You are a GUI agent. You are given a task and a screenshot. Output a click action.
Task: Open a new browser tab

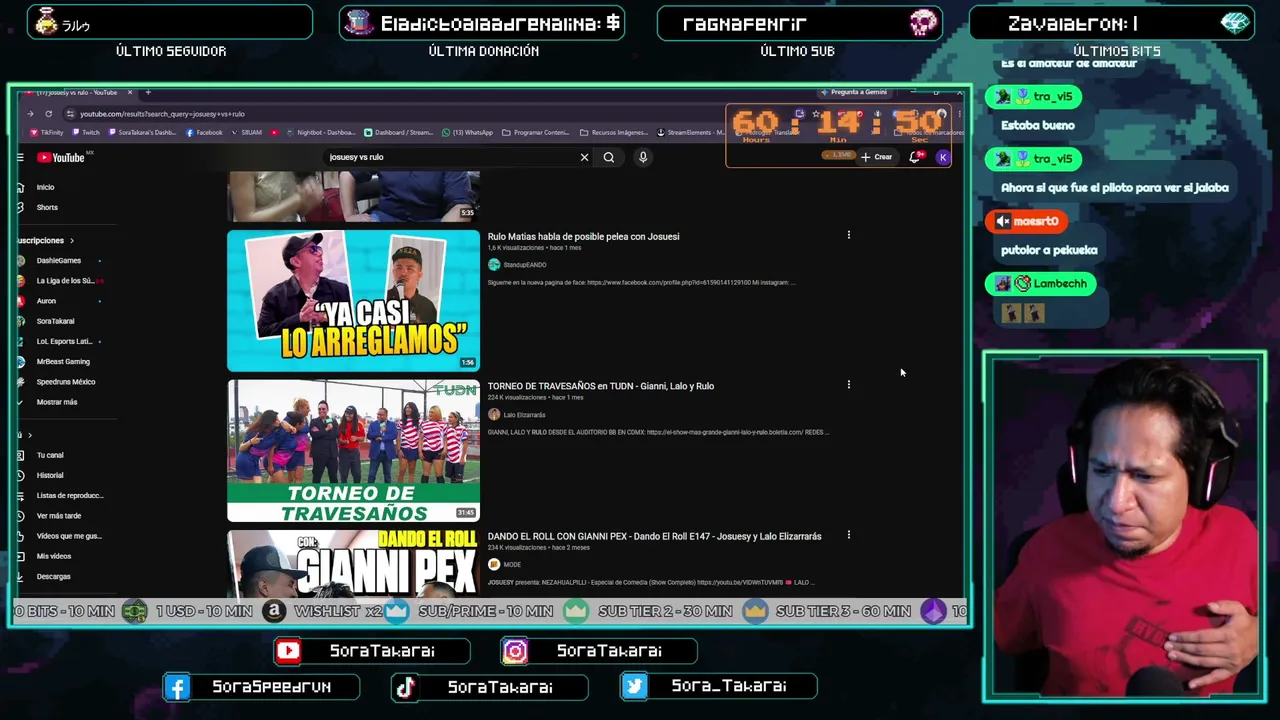(x=148, y=93)
